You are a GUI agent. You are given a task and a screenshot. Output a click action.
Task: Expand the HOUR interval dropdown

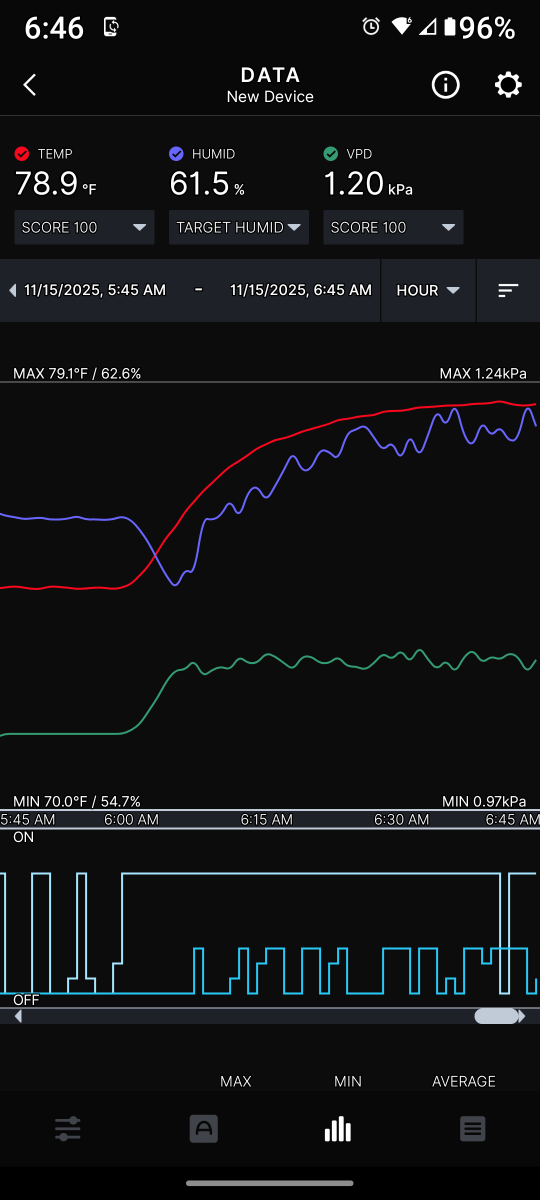(428, 290)
